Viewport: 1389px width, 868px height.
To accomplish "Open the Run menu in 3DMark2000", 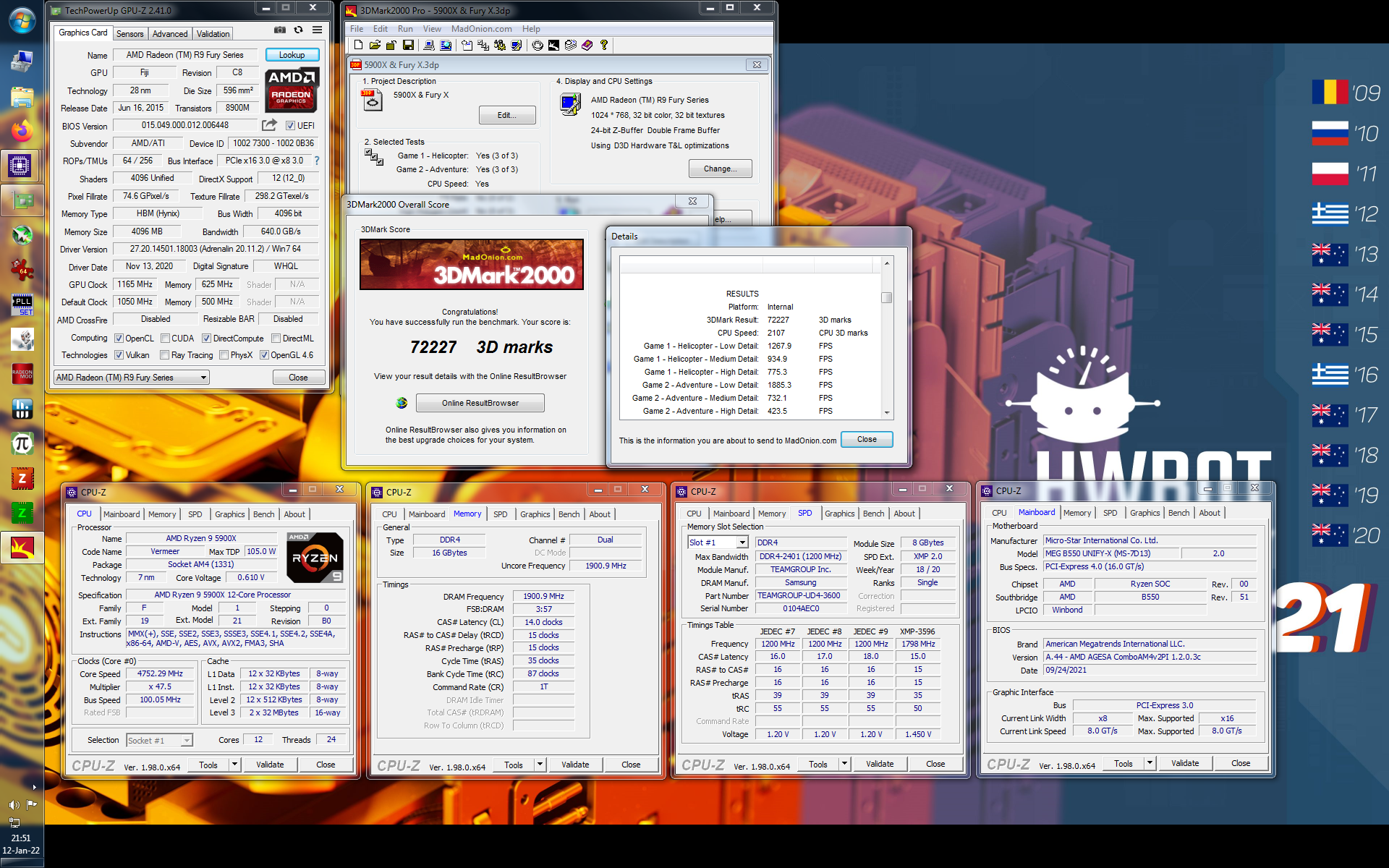I will click(405, 29).
